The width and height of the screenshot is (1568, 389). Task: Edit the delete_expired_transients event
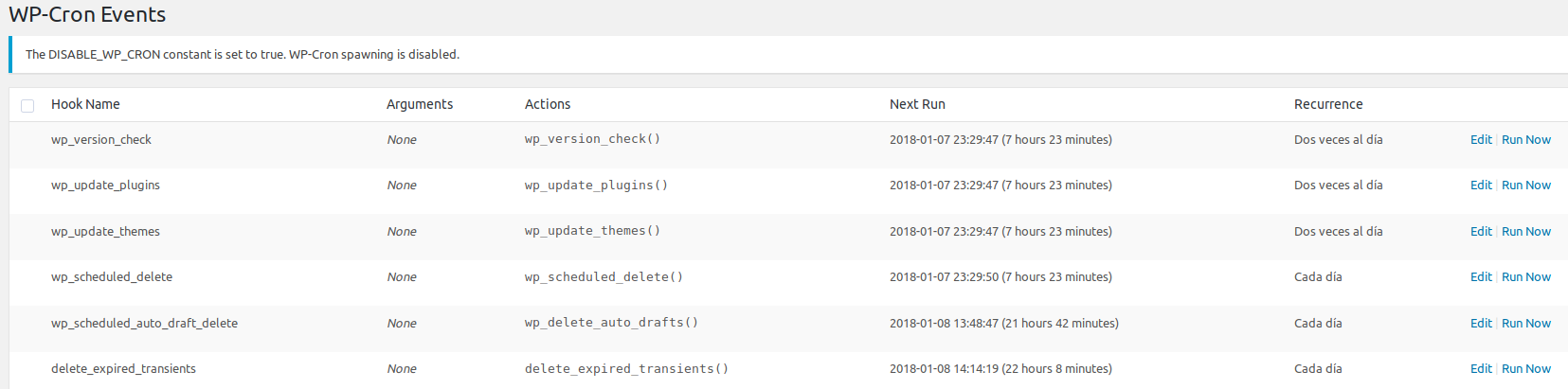pos(1481,369)
